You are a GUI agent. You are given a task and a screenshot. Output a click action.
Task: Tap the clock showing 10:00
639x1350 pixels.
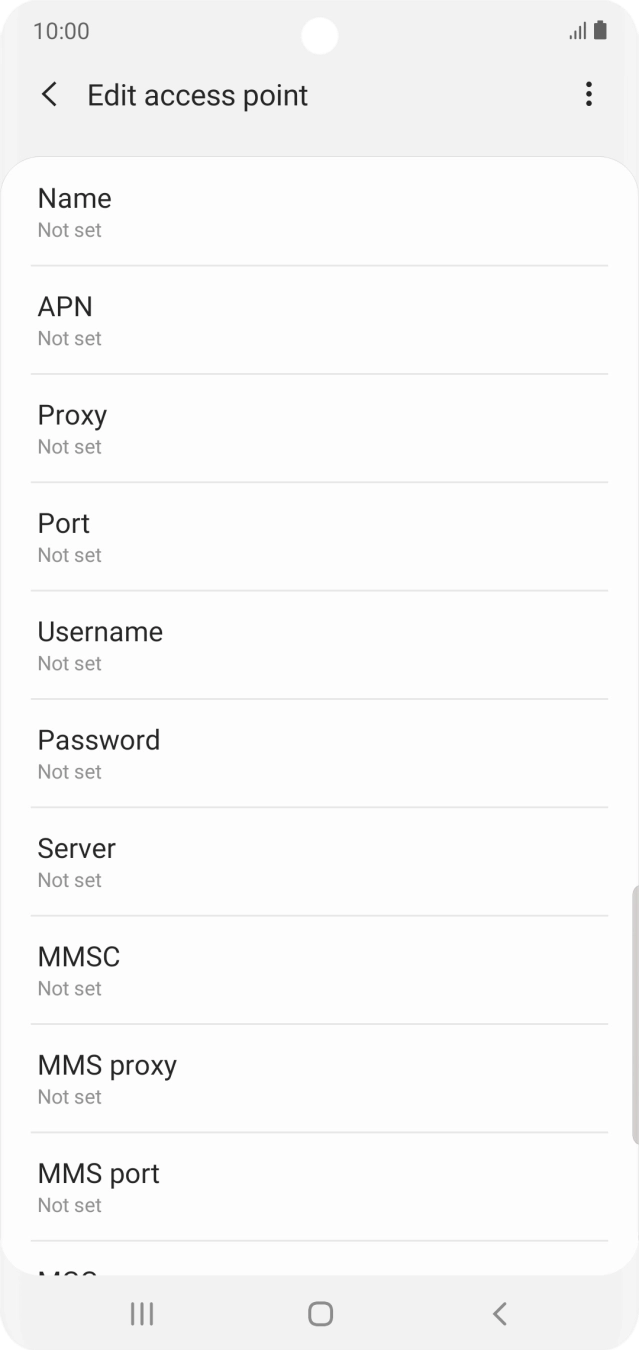tap(61, 31)
